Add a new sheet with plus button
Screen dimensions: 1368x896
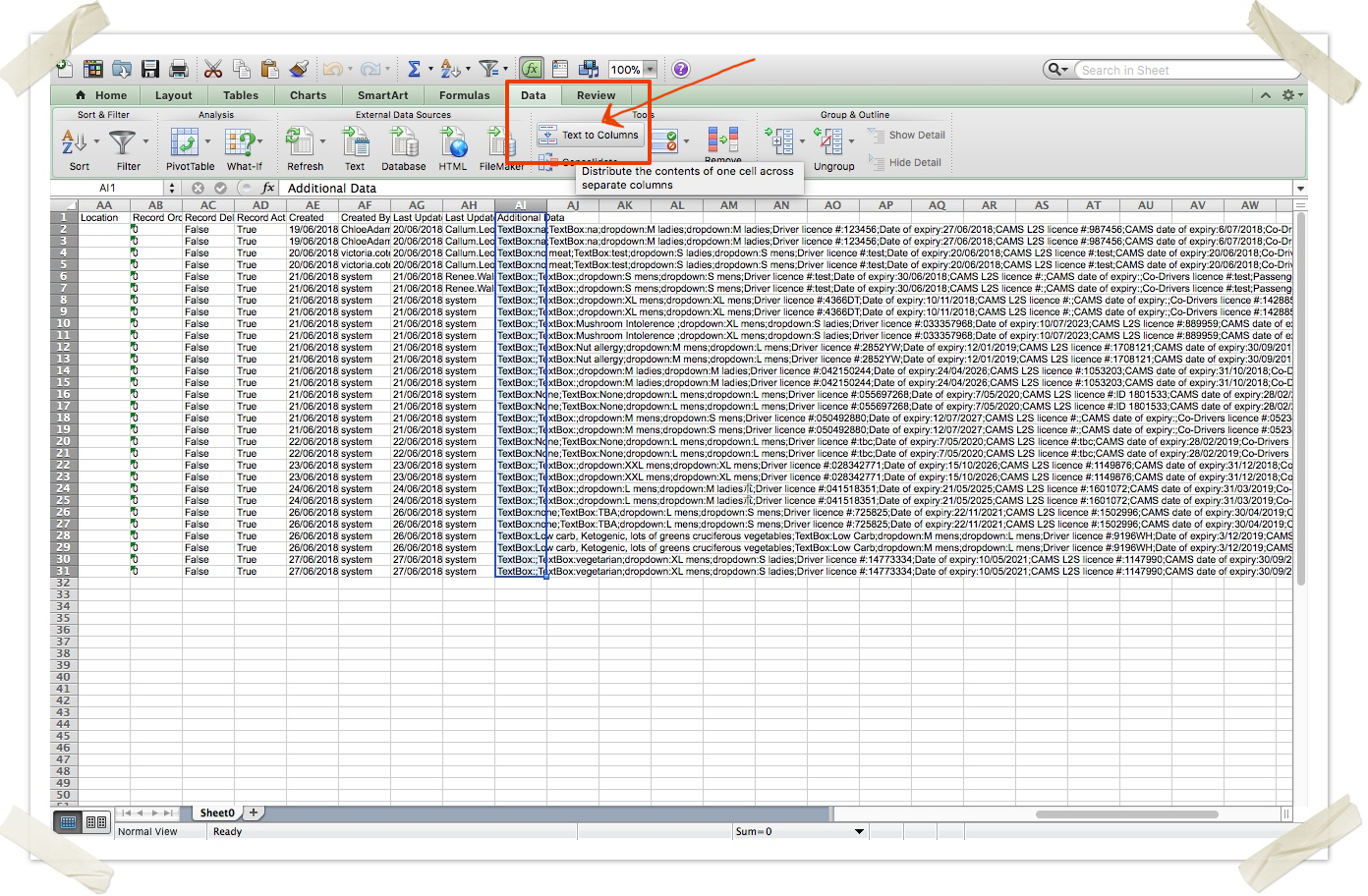tap(254, 812)
